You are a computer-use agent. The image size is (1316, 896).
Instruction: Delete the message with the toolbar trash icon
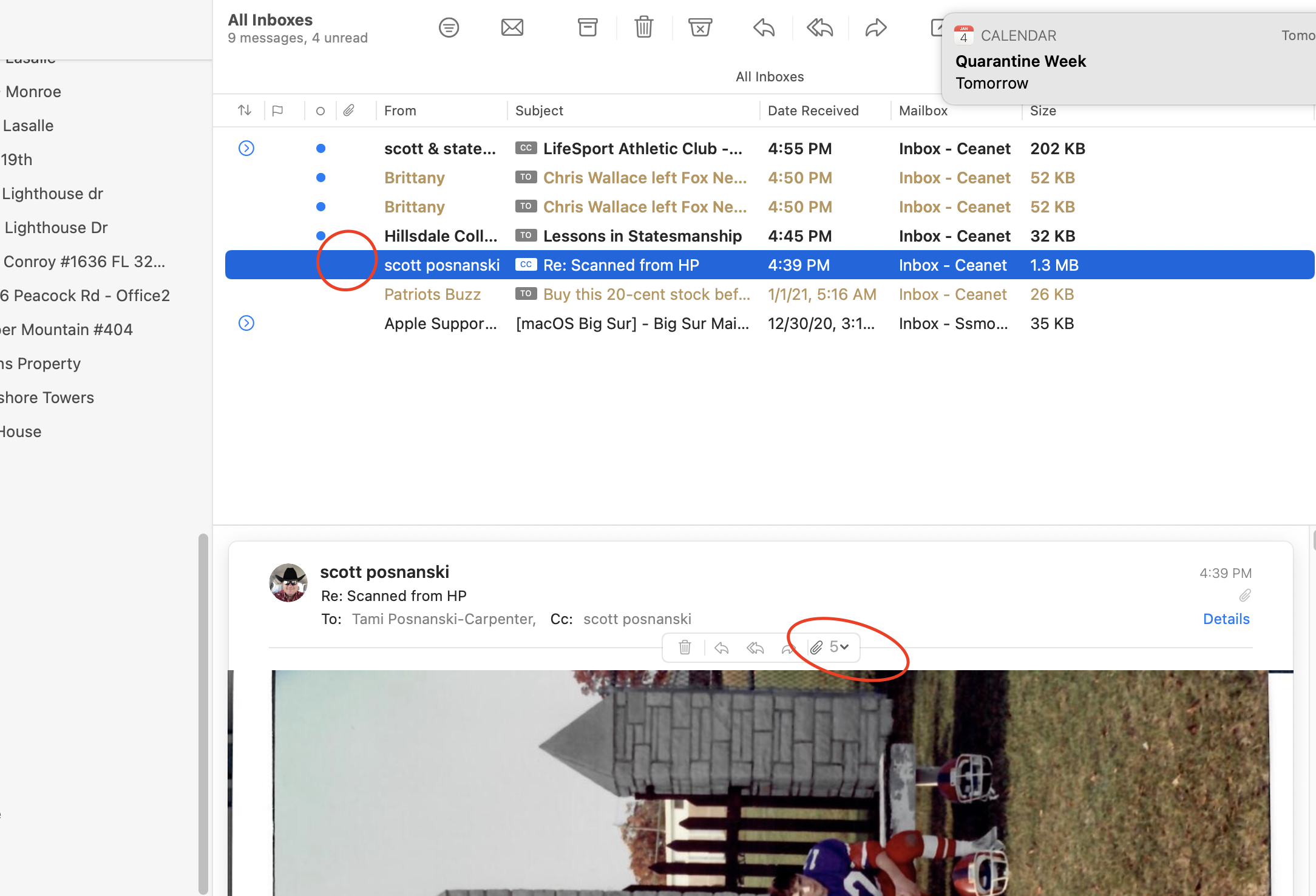[x=643, y=27]
